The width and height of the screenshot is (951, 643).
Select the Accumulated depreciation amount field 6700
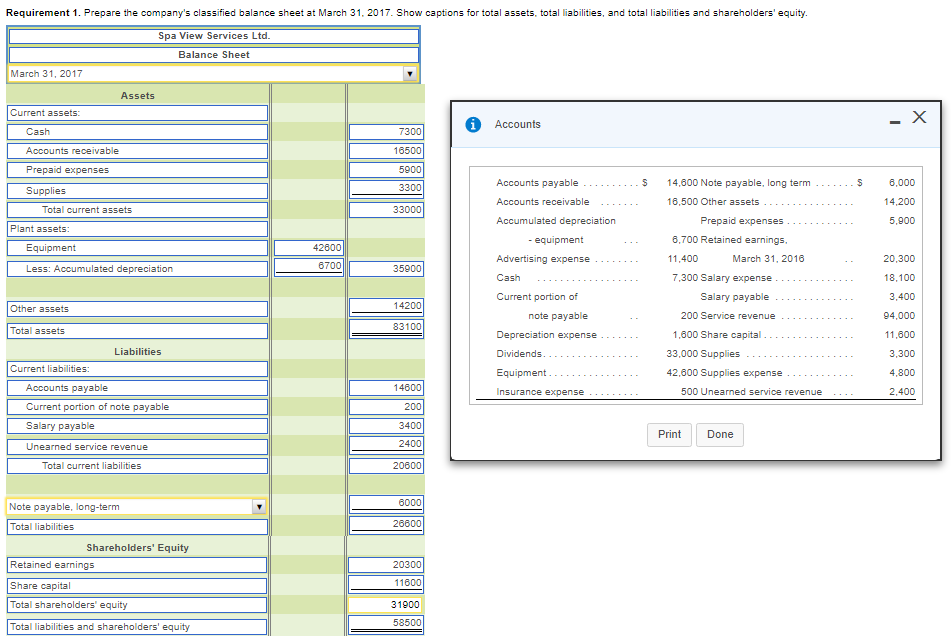click(309, 267)
